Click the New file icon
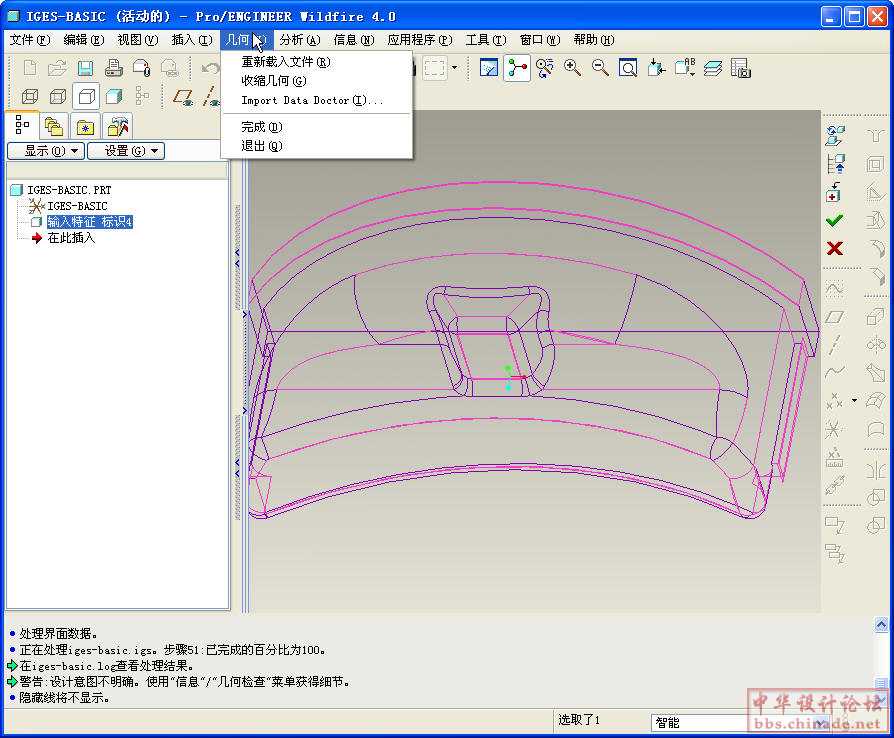 click(x=30, y=68)
